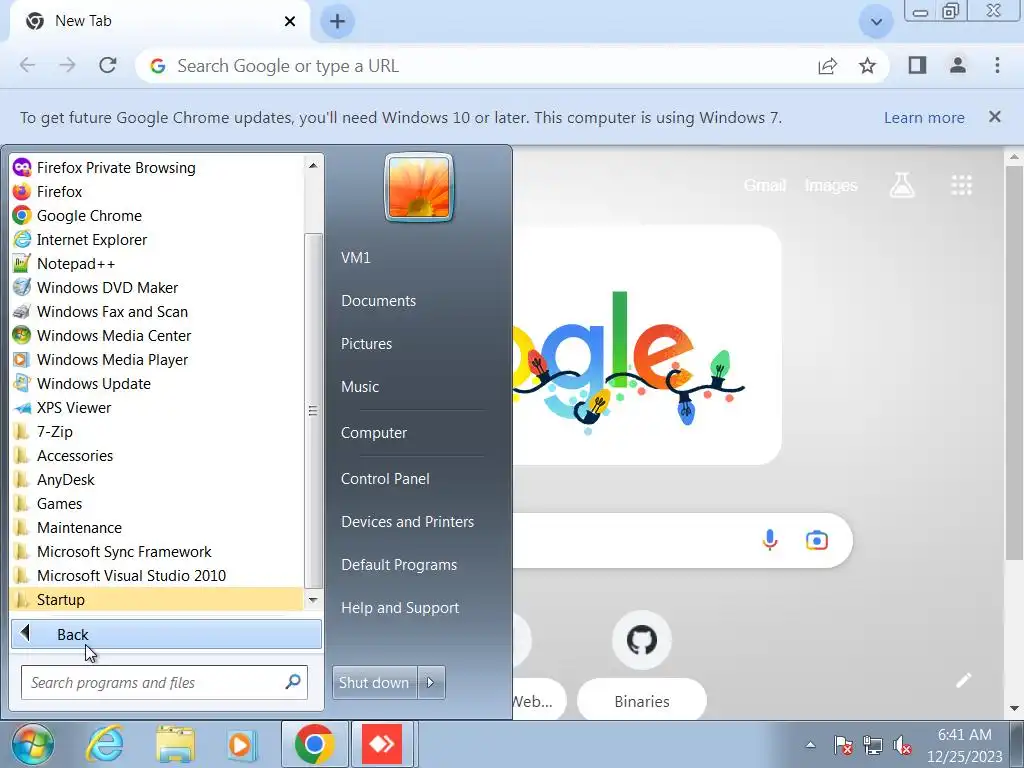Customize the page with the pencil icon
Image resolution: width=1024 pixels, height=768 pixels.
click(x=964, y=680)
